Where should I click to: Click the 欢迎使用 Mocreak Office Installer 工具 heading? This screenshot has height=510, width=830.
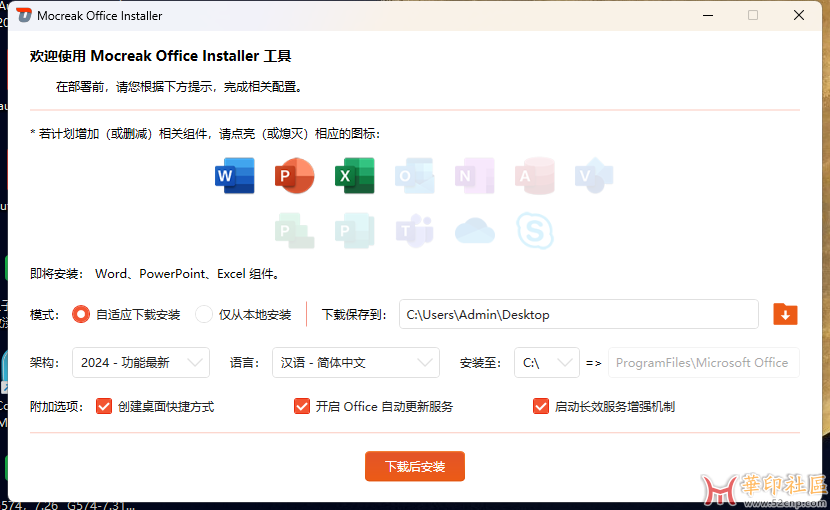(160, 56)
